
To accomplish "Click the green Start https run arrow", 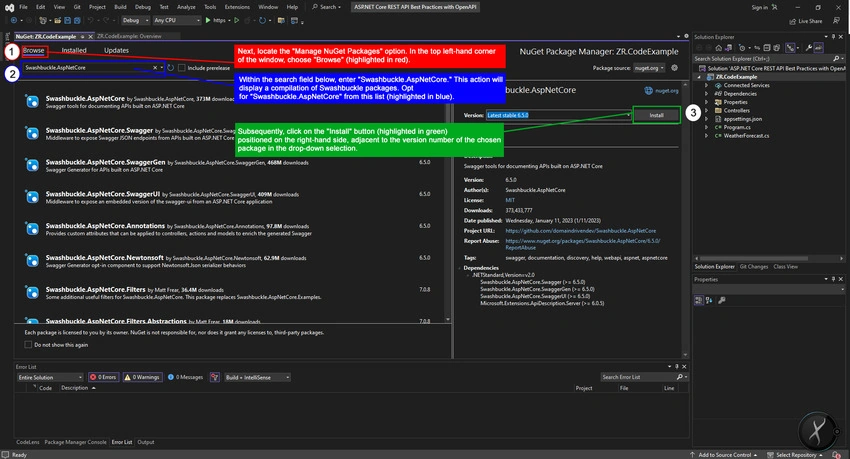I will click(208, 20).
